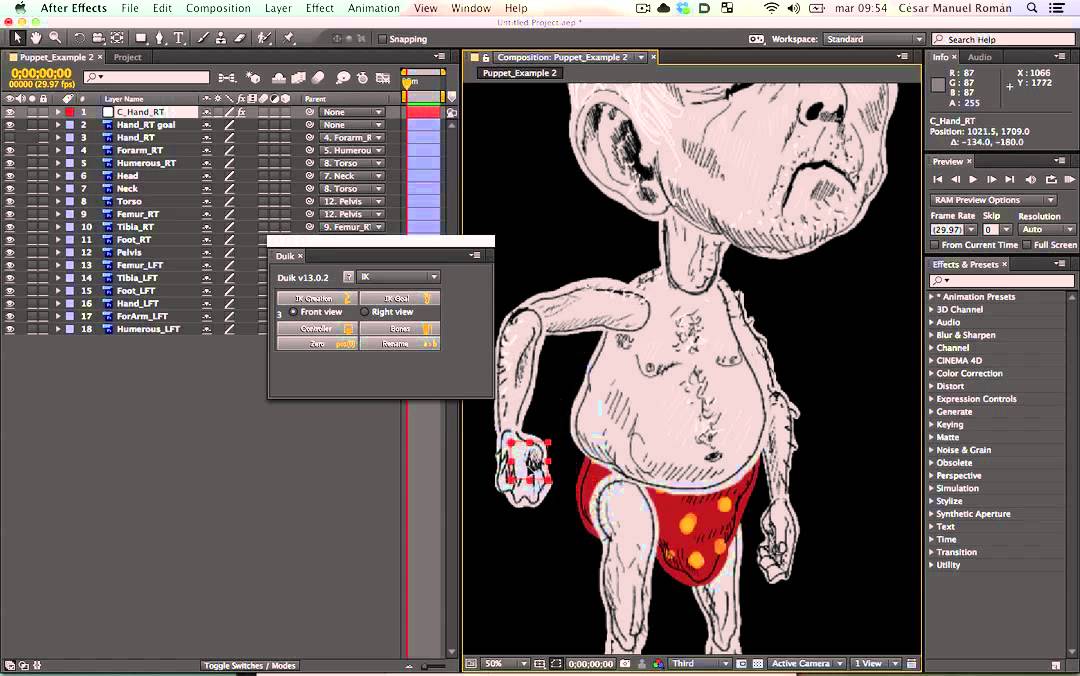The height and width of the screenshot is (676, 1080).
Task: Select the Brush tool
Action: [202, 39]
